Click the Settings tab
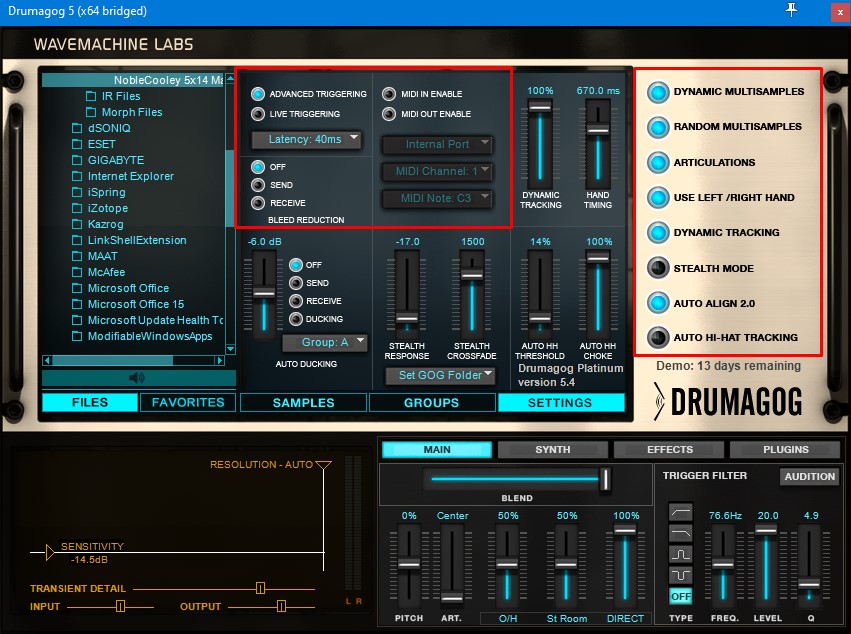 tap(560, 403)
